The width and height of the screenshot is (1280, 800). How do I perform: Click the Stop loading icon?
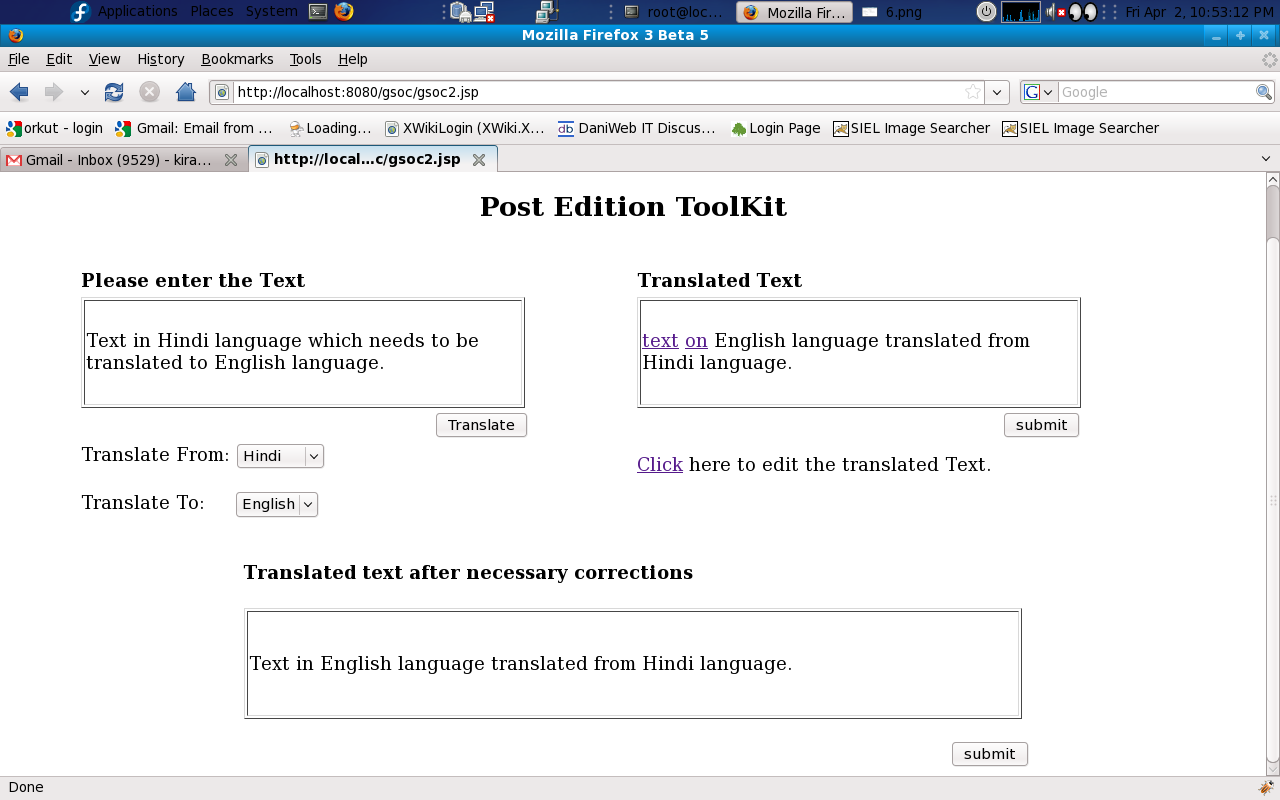click(149, 92)
